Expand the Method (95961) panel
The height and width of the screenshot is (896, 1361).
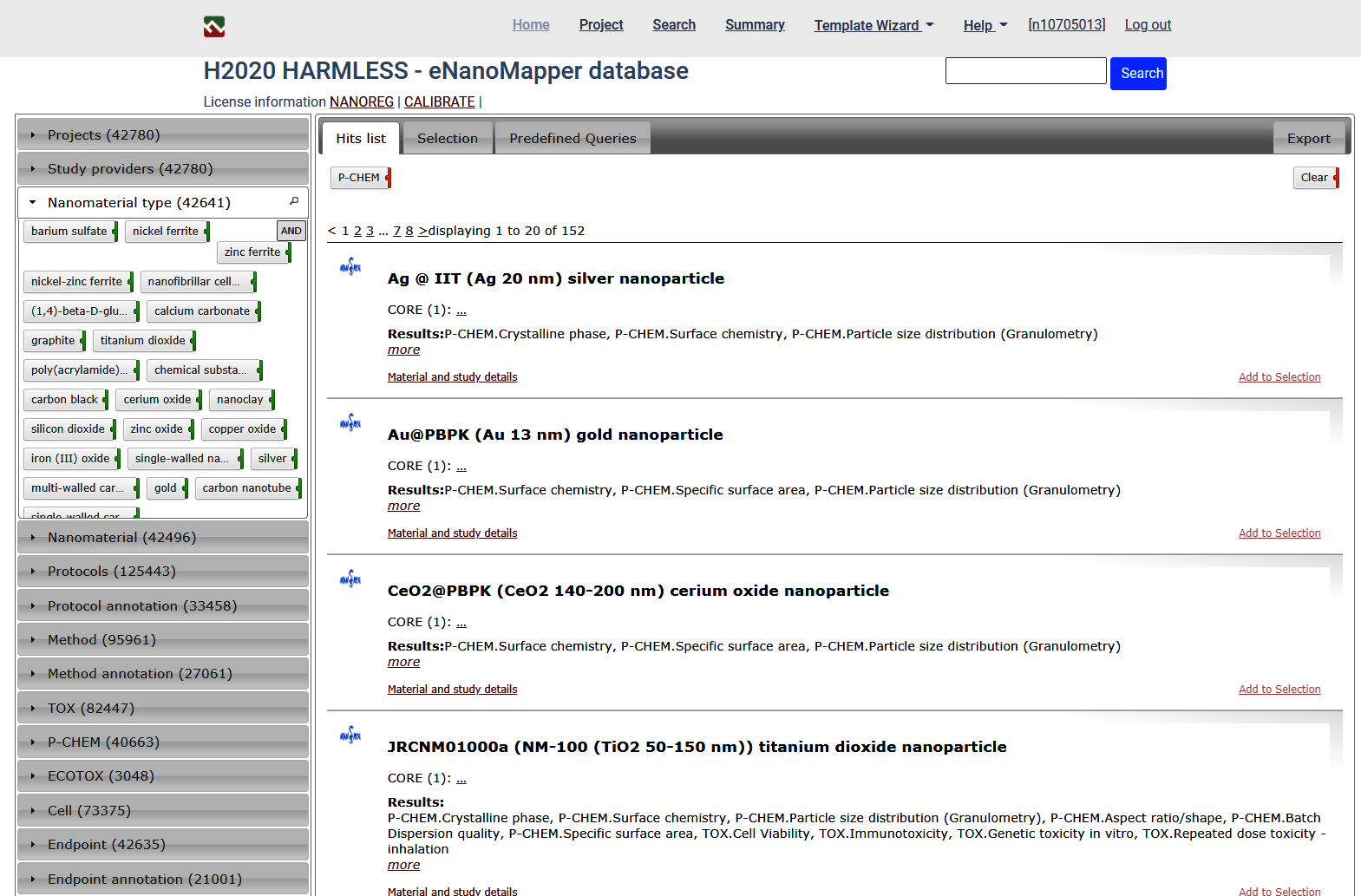point(163,639)
